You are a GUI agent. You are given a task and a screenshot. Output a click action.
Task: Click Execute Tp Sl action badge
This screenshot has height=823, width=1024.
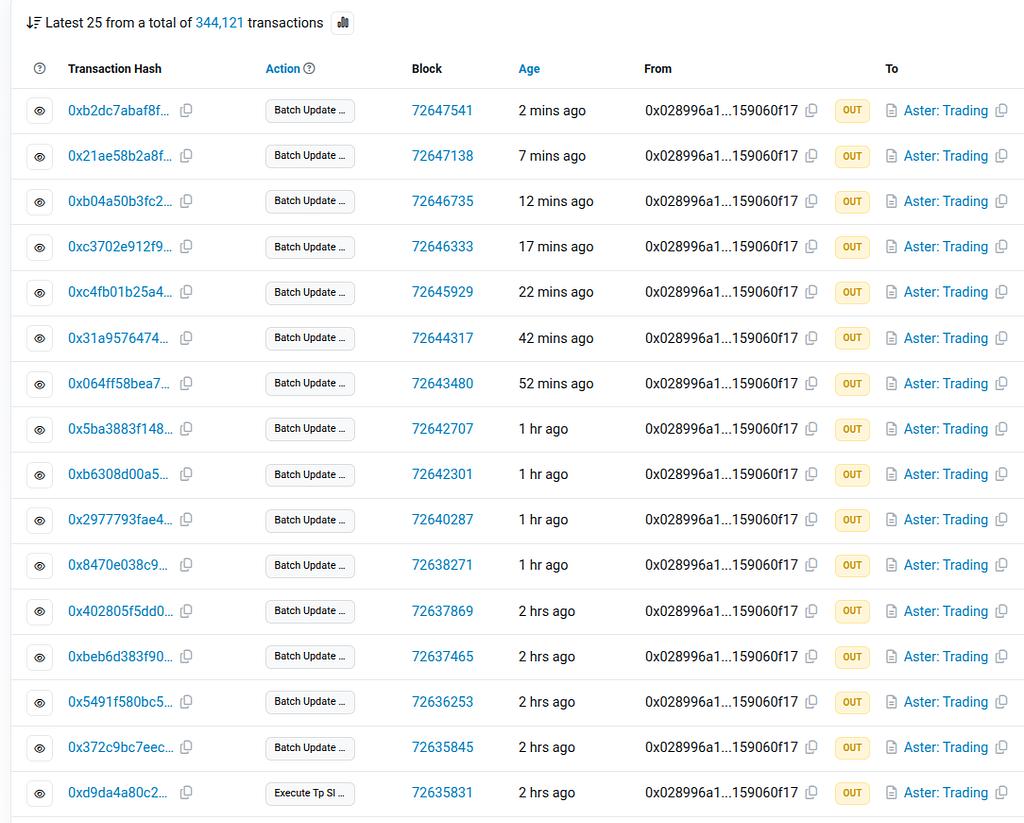coord(309,793)
